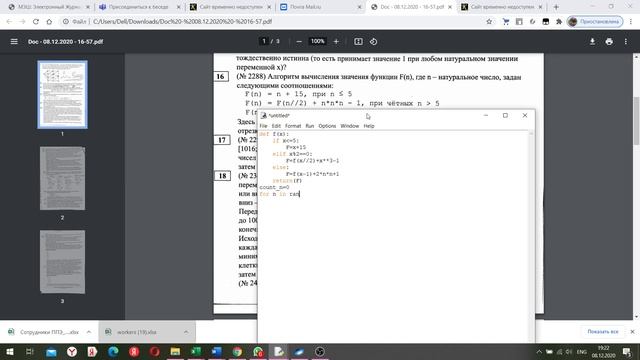Open the Chrome three-dot menu
The height and width of the screenshot is (360, 640).
[x=632, y=22]
